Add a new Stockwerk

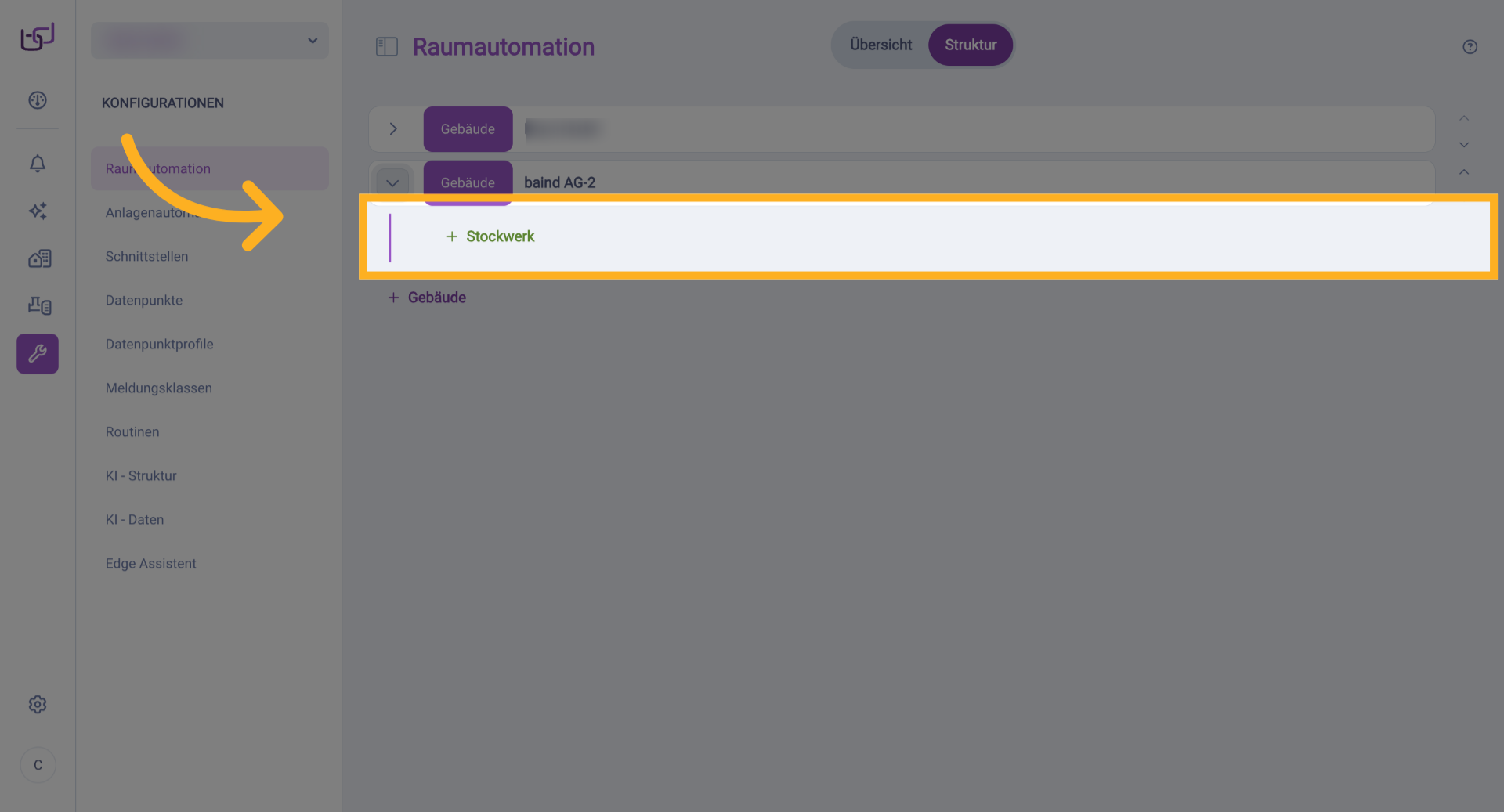tap(490, 236)
